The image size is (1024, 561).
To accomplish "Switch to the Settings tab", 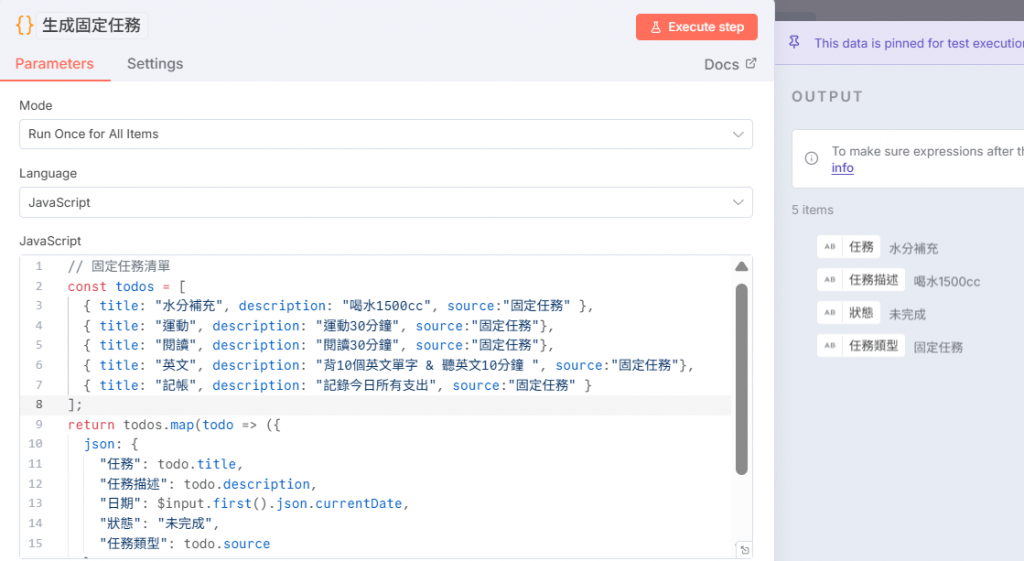I will pos(155,63).
